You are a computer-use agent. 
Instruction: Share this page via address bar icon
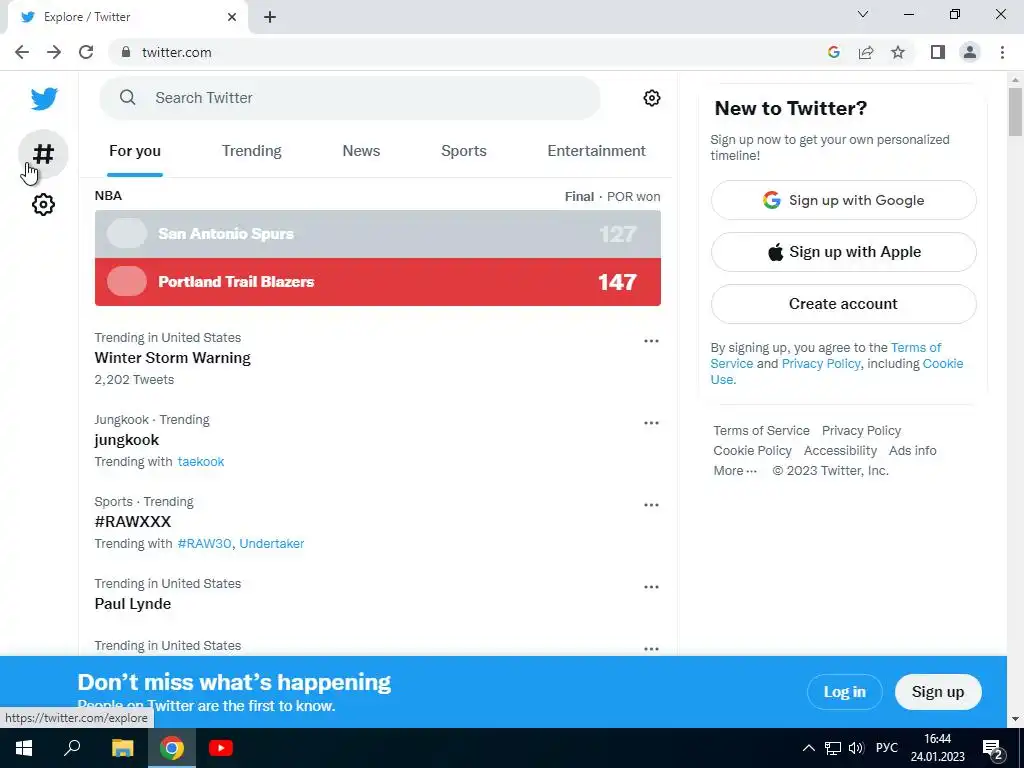[x=866, y=52]
